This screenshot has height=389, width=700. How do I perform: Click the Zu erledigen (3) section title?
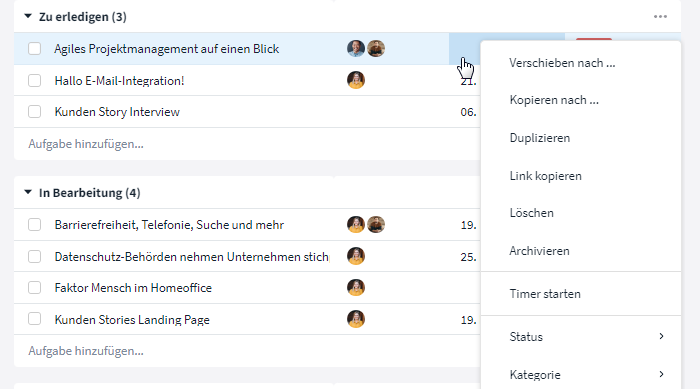pyautogui.click(x=83, y=17)
